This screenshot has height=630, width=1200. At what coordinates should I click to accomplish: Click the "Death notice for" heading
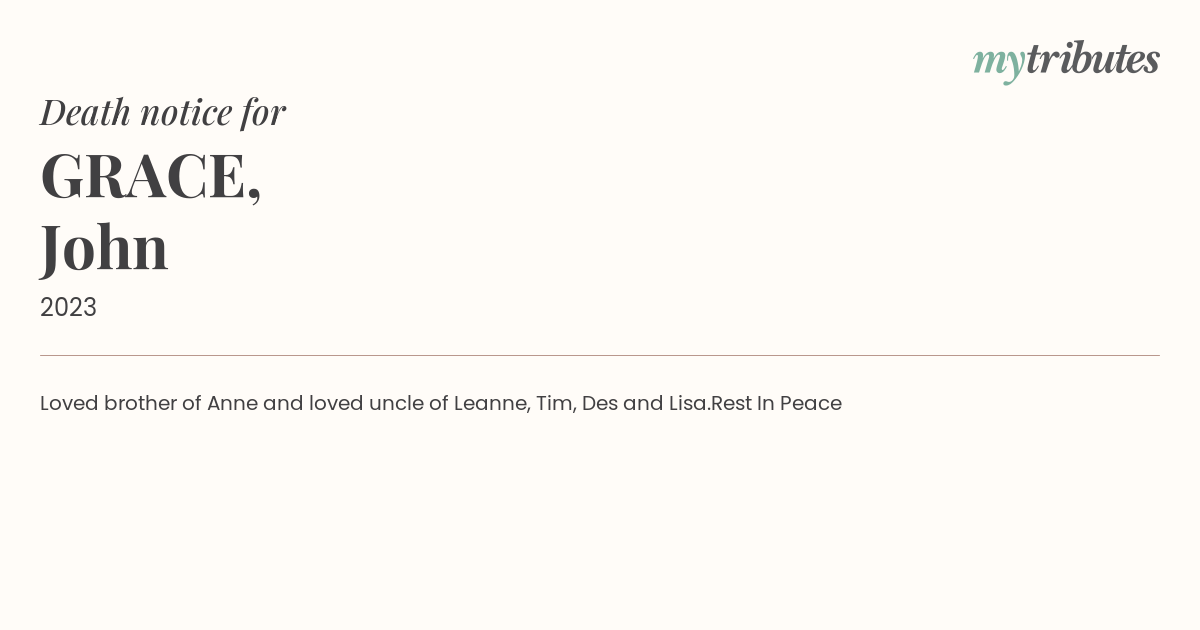(x=163, y=113)
